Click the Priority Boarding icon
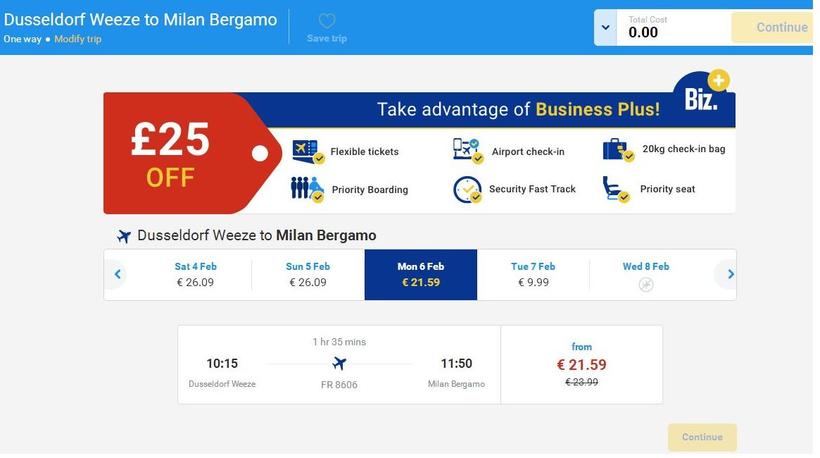 pos(307,189)
